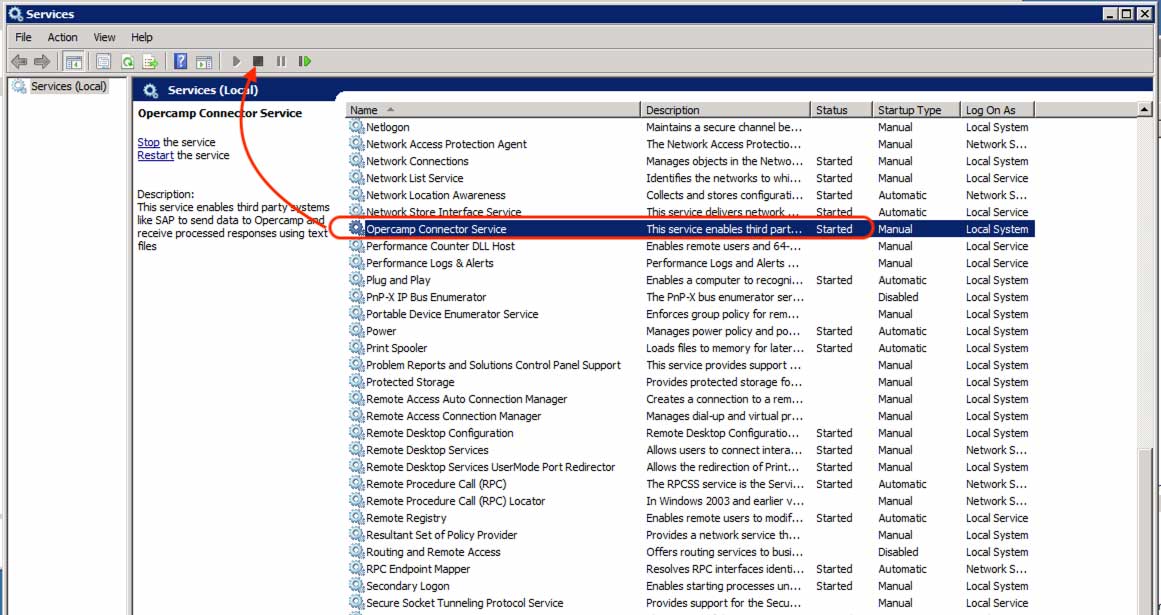Open the View menu
The image size is (1161, 615).
104,37
